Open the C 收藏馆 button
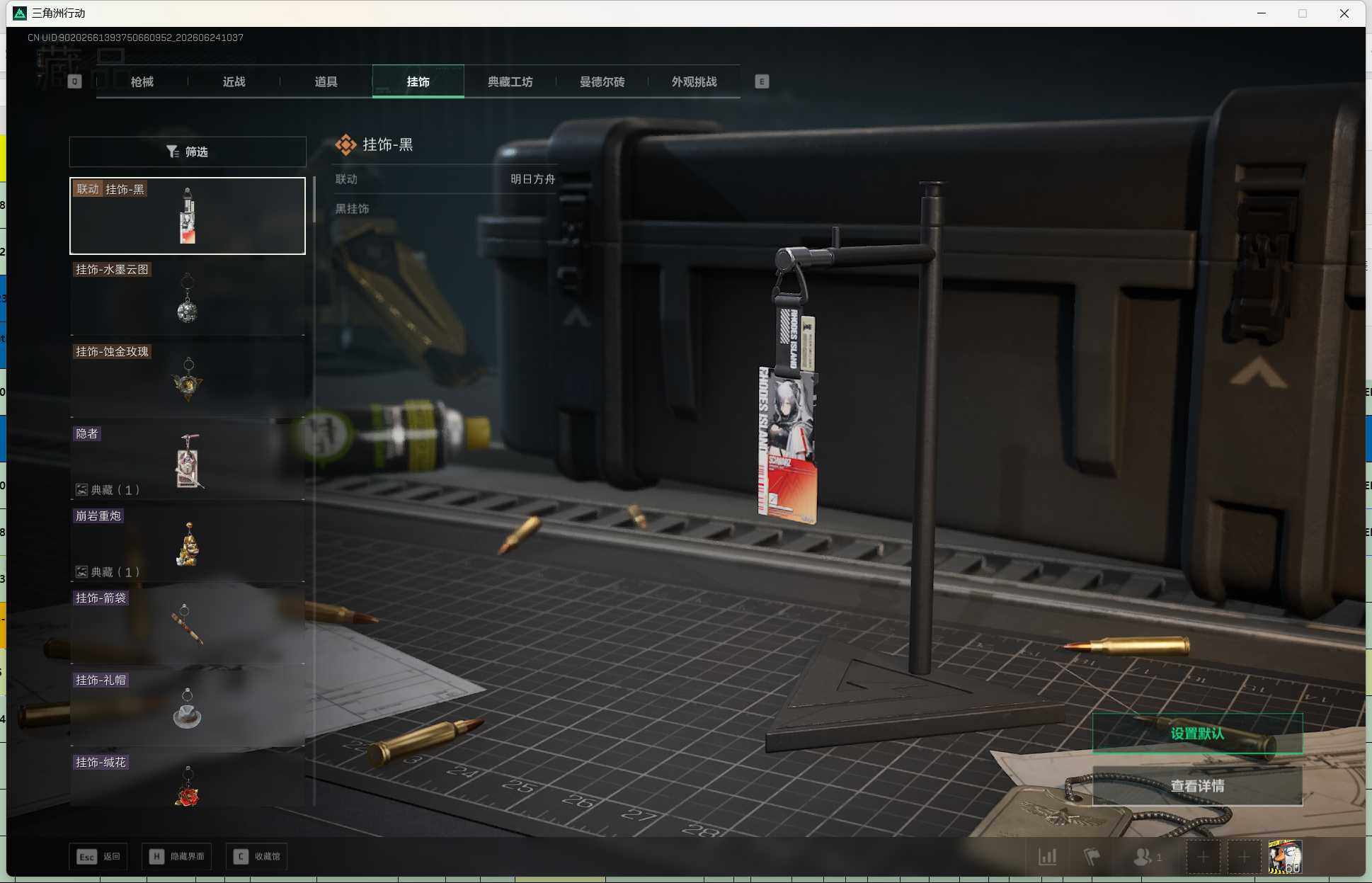Image resolution: width=1372 pixels, height=883 pixels. [256, 856]
